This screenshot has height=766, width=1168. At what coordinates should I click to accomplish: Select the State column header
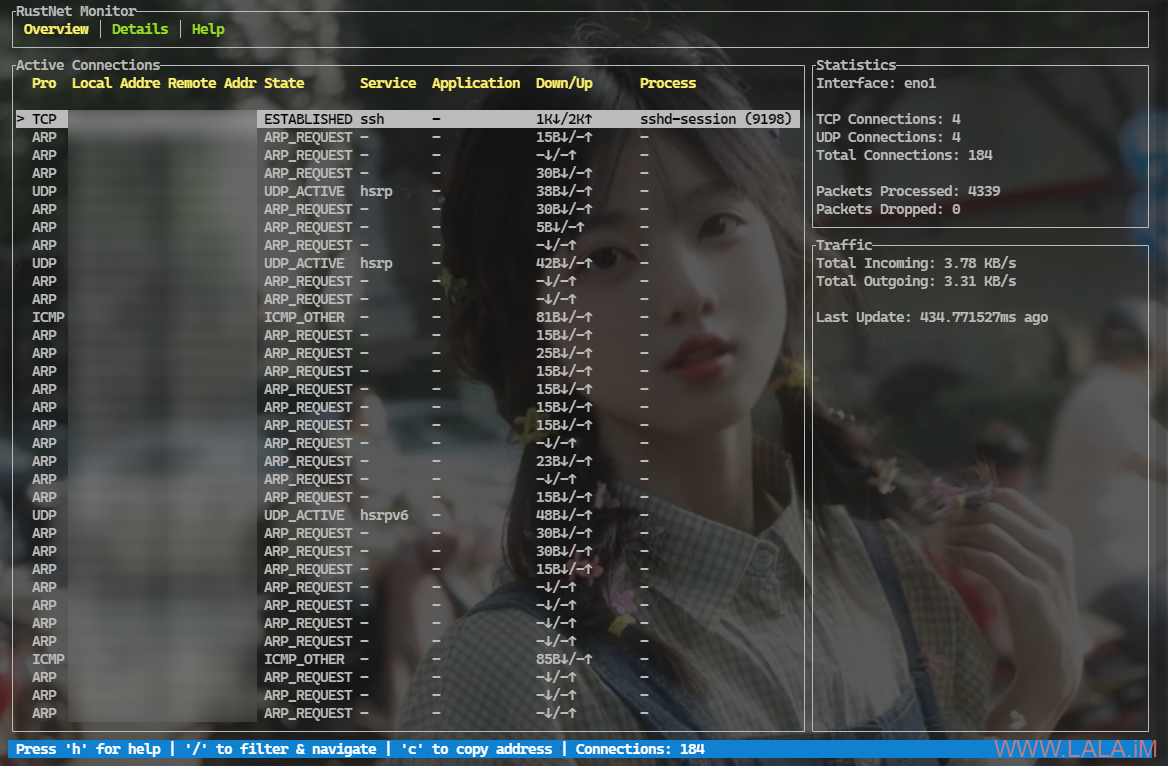(284, 83)
